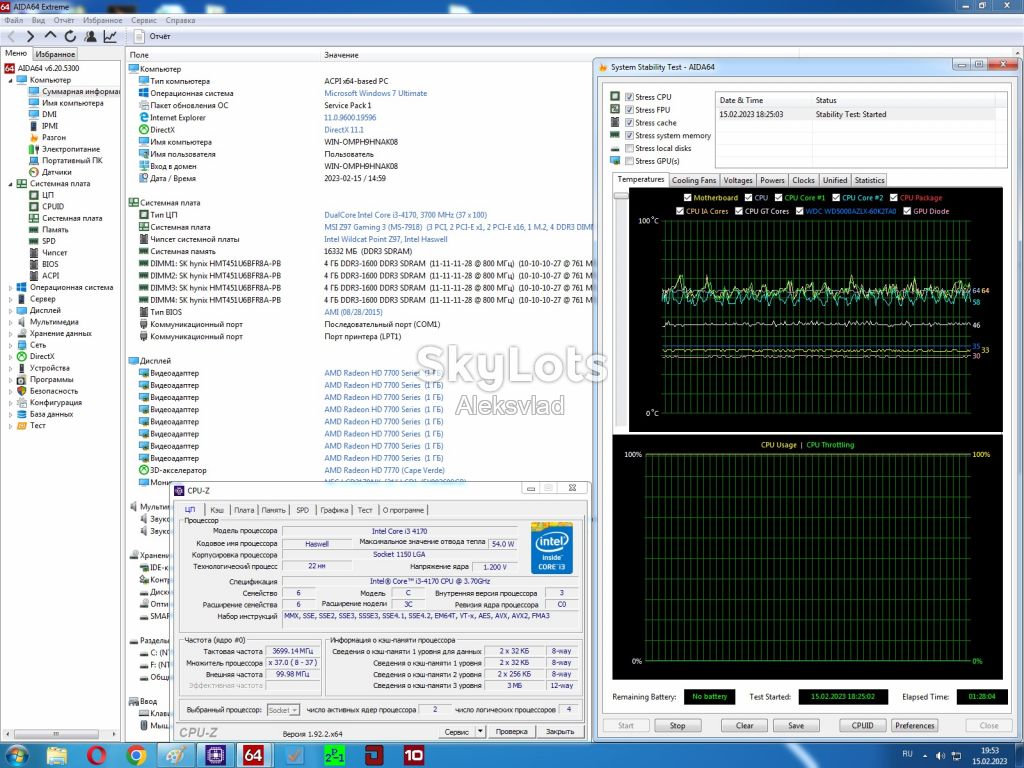Expand the Операционная система tree node
This screenshot has width=1024, height=768.
10,287
